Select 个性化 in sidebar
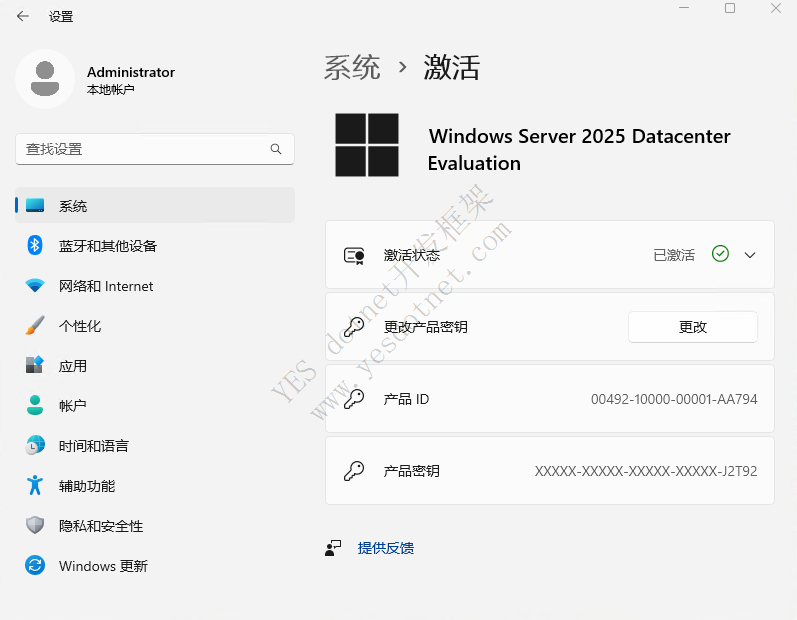This screenshot has width=797, height=620. 155,325
